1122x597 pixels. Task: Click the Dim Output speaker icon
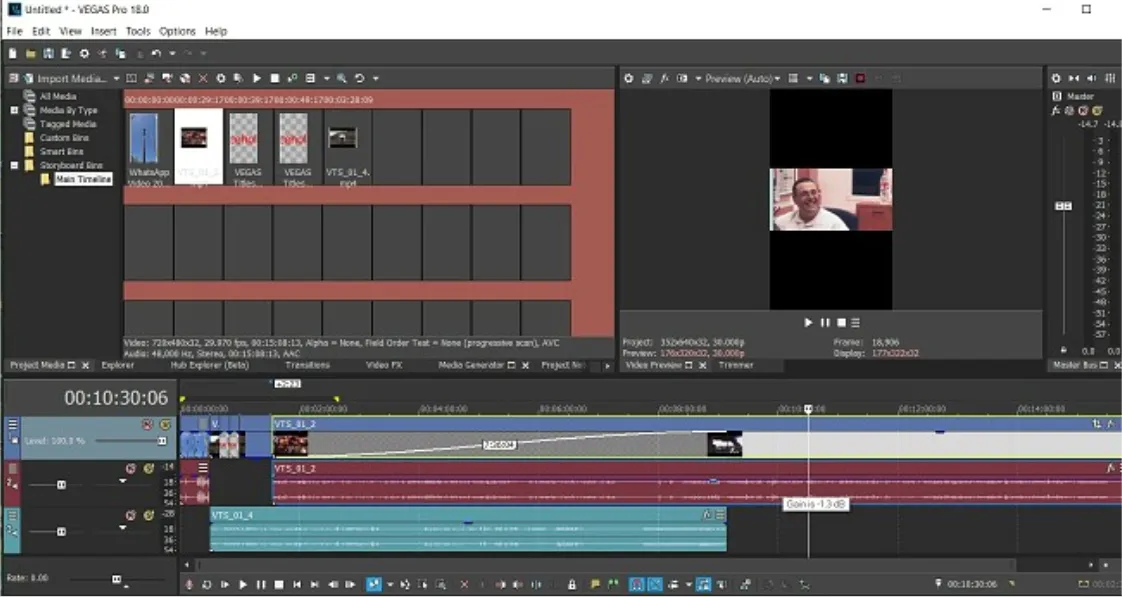[1092, 78]
